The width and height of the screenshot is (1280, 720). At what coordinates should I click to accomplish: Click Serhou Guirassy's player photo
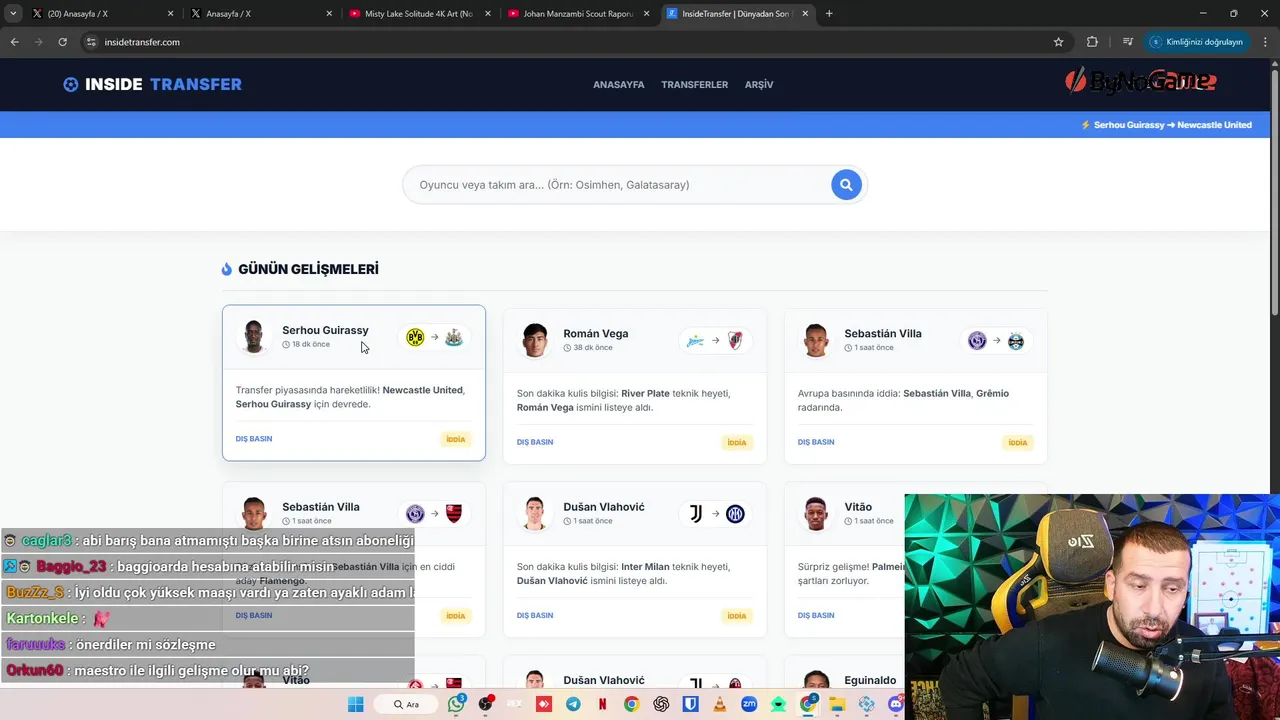pos(253,337)
